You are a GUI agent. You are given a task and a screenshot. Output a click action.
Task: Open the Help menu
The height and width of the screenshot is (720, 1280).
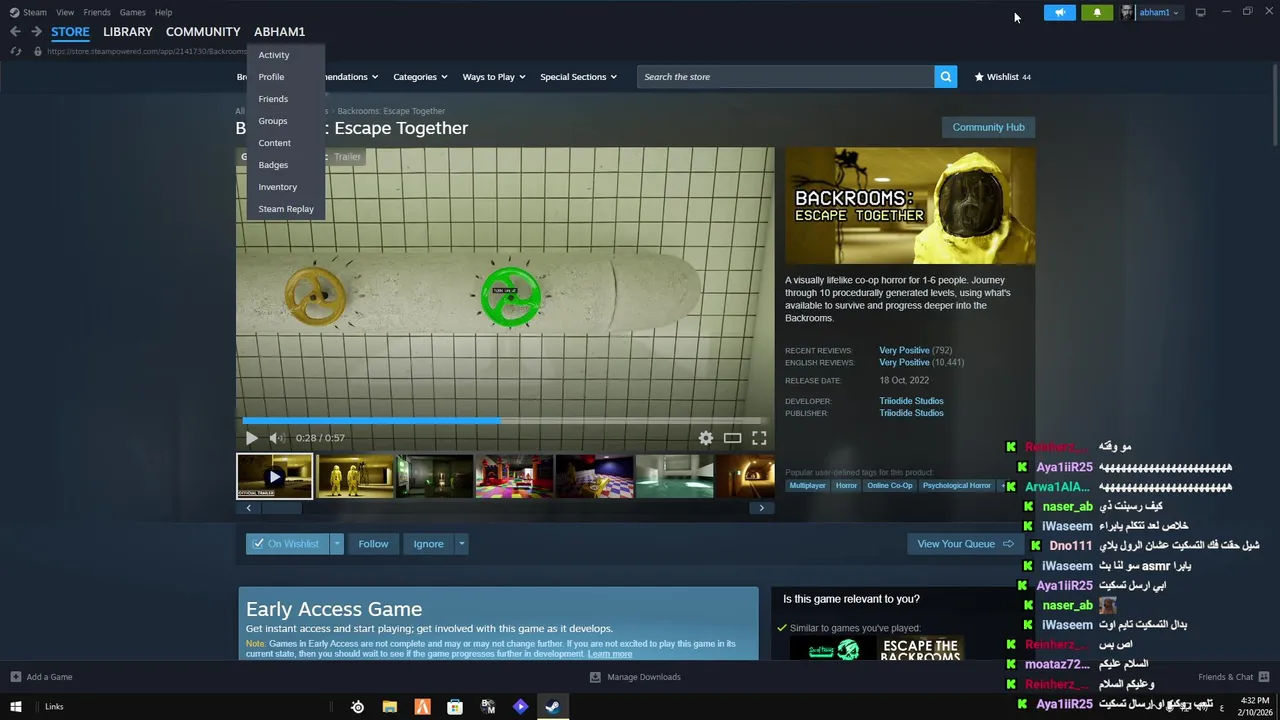click(163, 12)
